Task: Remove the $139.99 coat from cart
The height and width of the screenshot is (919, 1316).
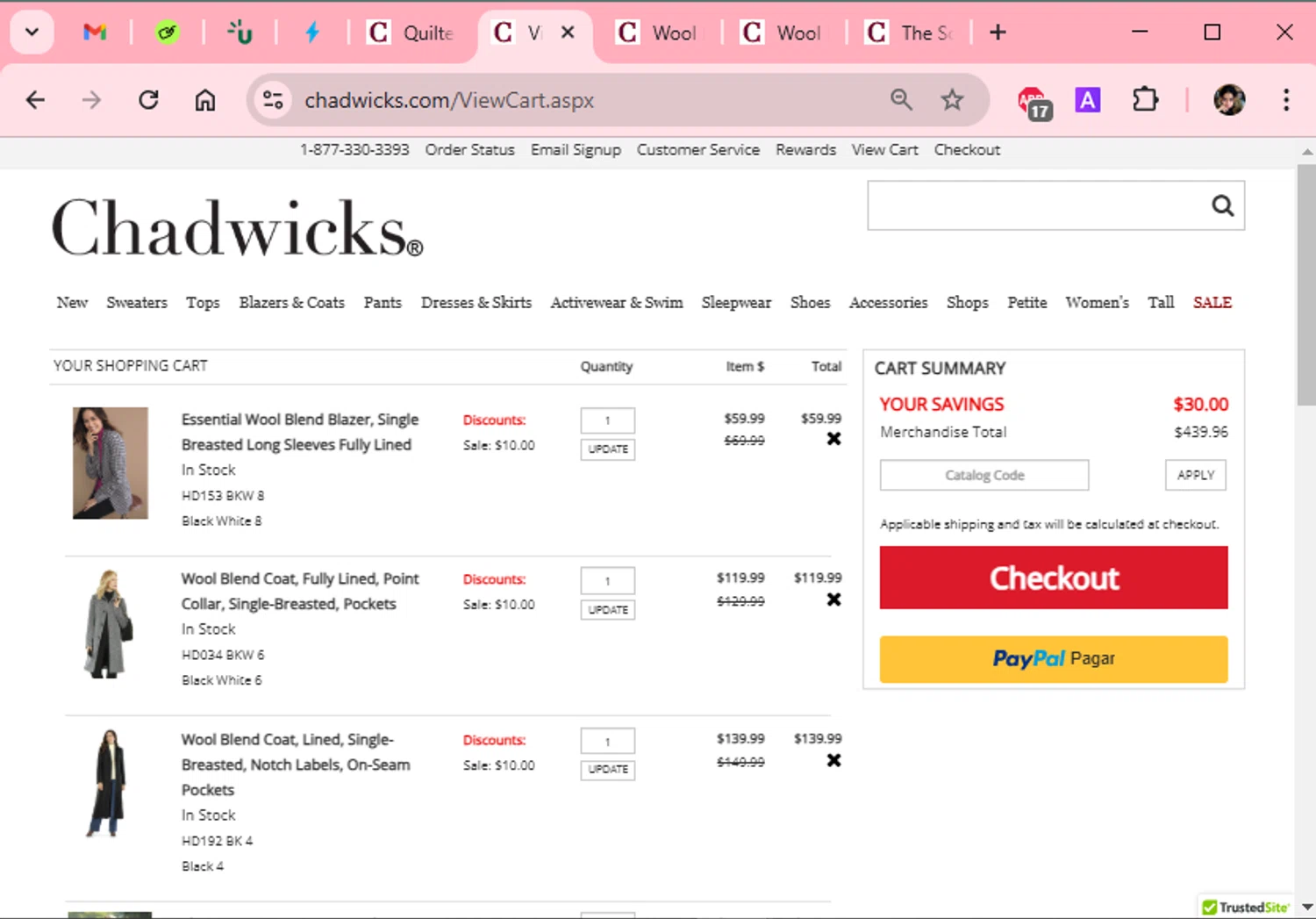Action: tap(833, 760)
